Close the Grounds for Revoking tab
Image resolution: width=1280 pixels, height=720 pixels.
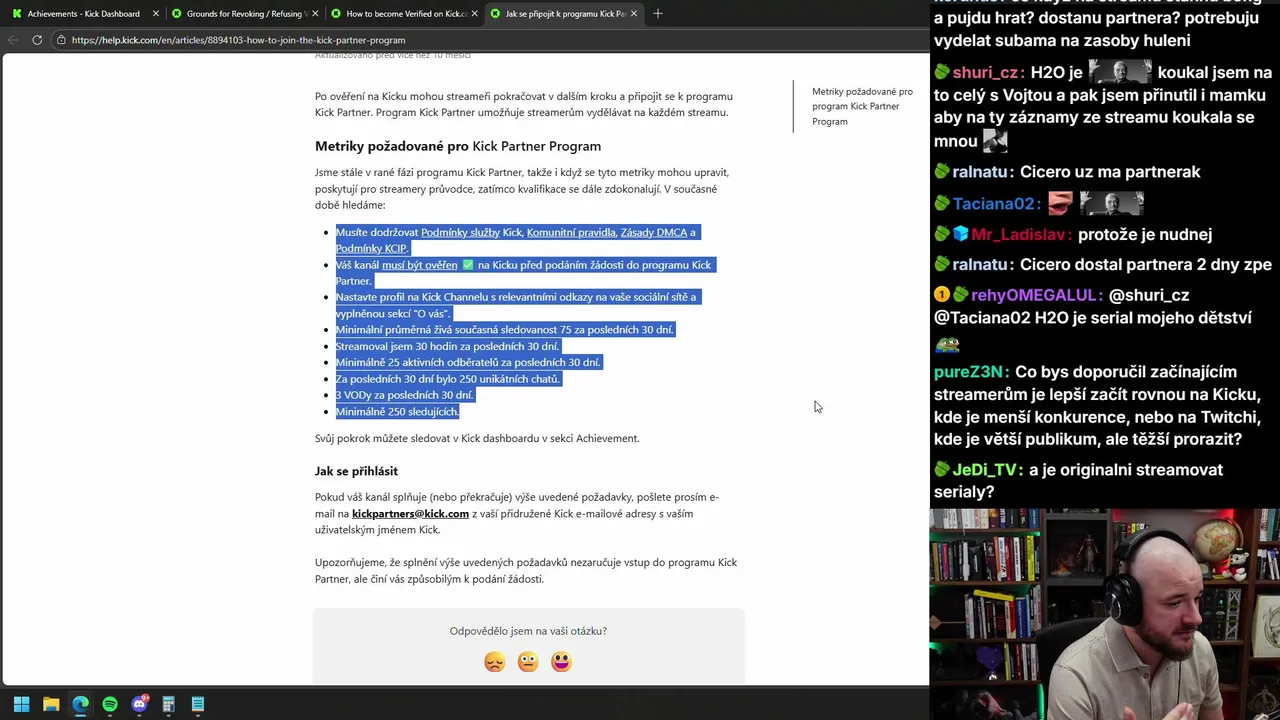point(315,14)
